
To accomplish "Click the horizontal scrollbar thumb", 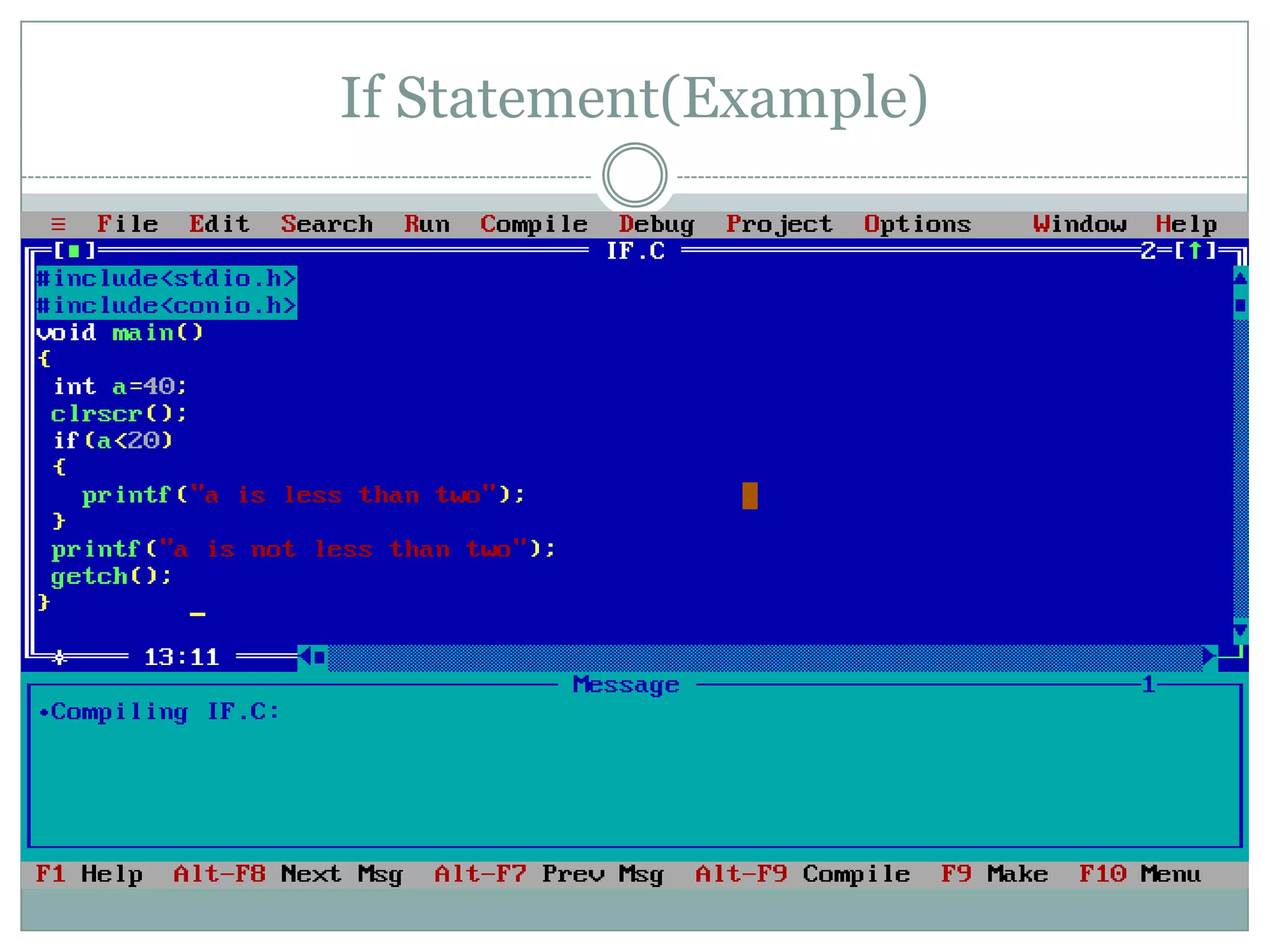I will 320,657.
